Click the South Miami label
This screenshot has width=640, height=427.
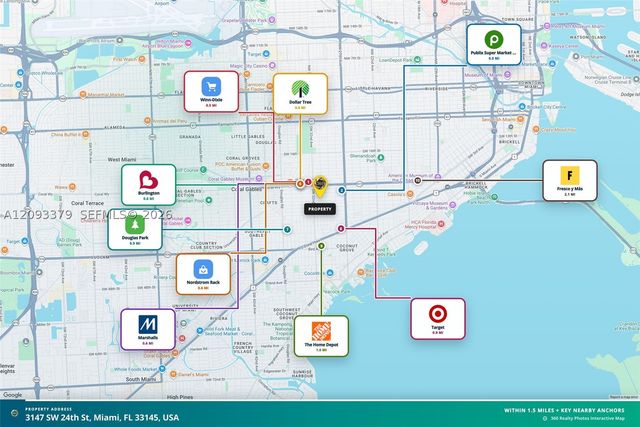[x=141, y=379]
